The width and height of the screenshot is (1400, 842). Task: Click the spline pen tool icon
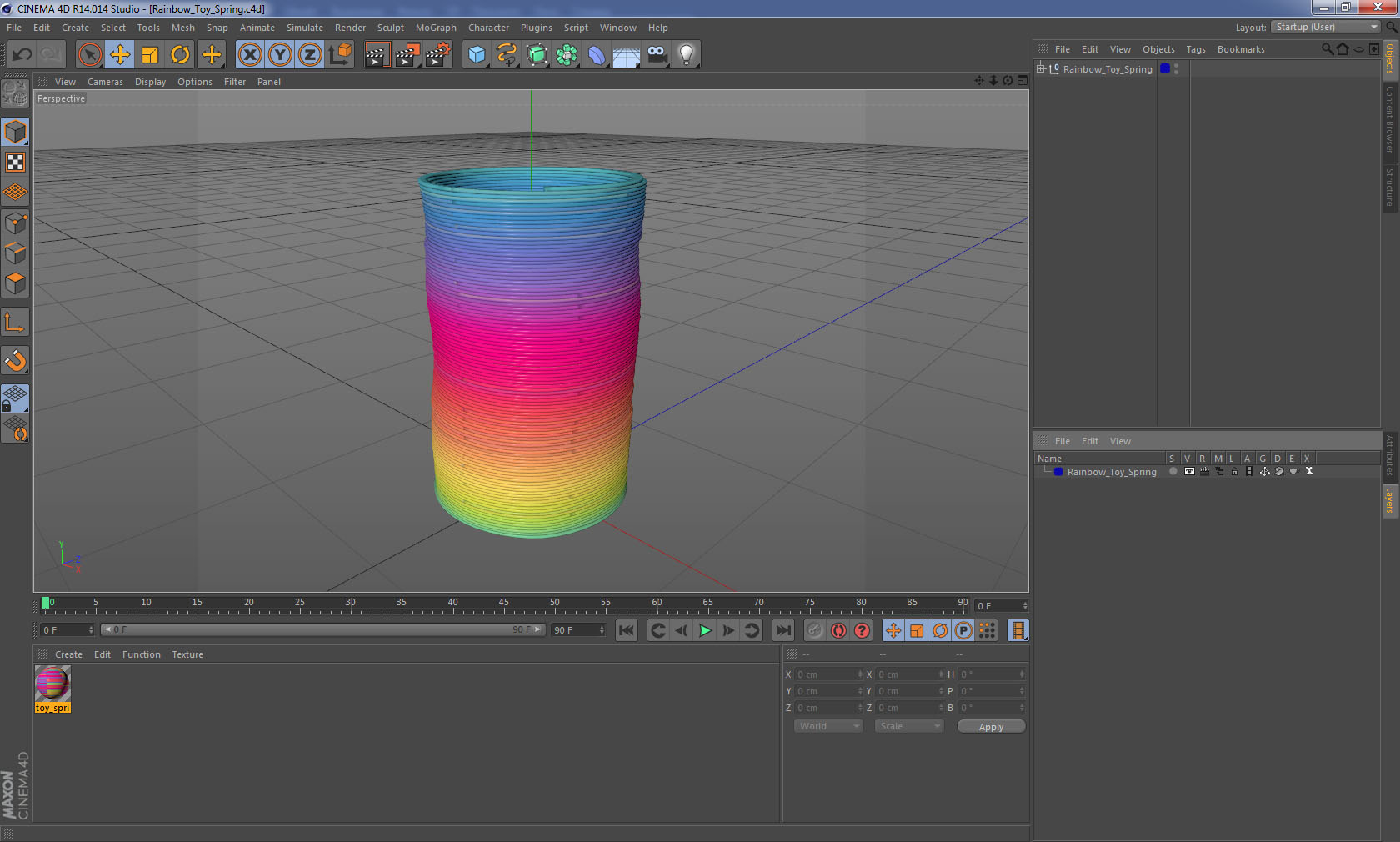tap(507, 55)
